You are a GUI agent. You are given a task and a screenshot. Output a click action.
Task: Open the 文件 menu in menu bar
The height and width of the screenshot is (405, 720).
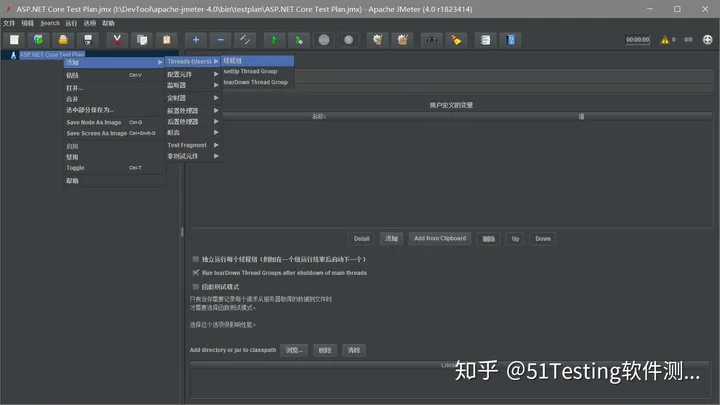click(x=9, y=23)
